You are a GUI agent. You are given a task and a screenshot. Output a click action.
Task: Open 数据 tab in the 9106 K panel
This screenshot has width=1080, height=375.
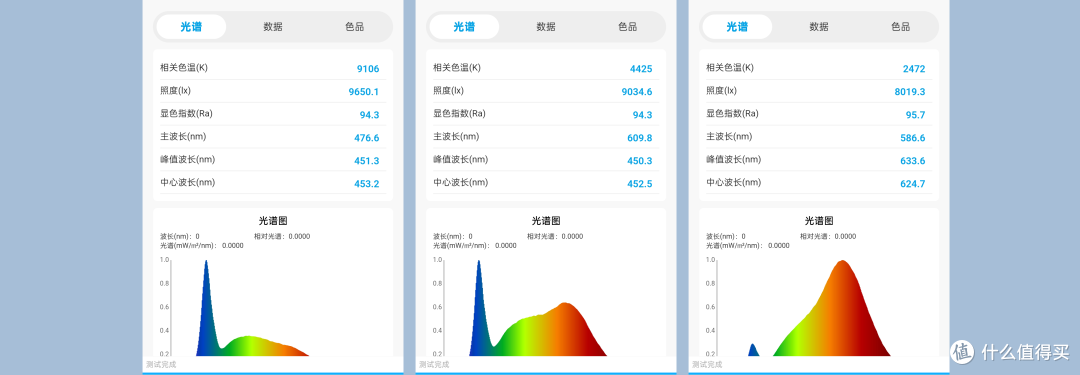[x=273, y=27]
